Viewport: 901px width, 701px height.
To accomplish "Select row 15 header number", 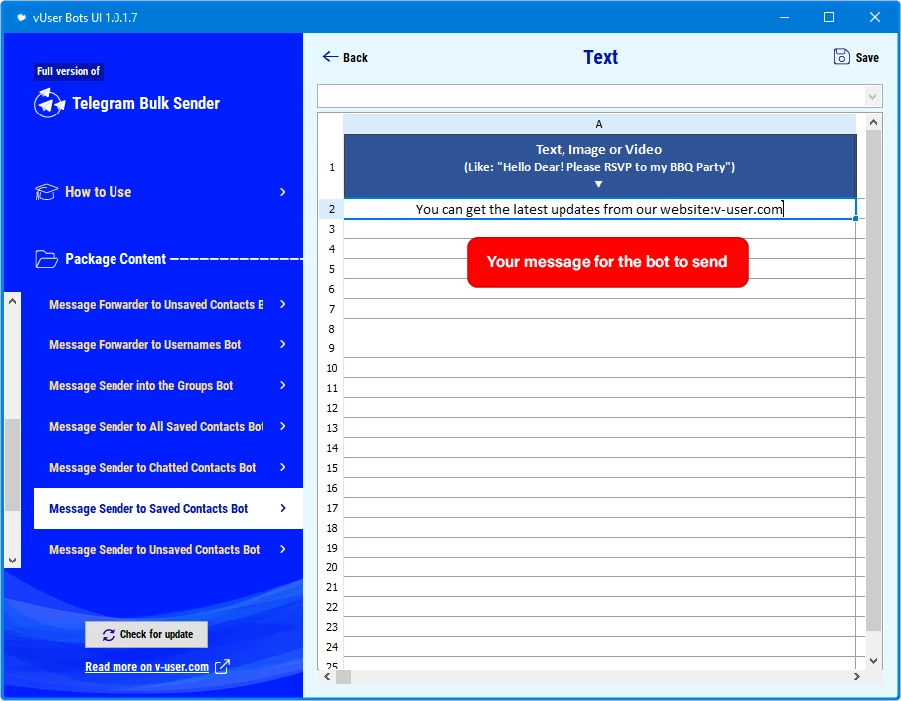I will pyautogui.click(x=332, y=468).
